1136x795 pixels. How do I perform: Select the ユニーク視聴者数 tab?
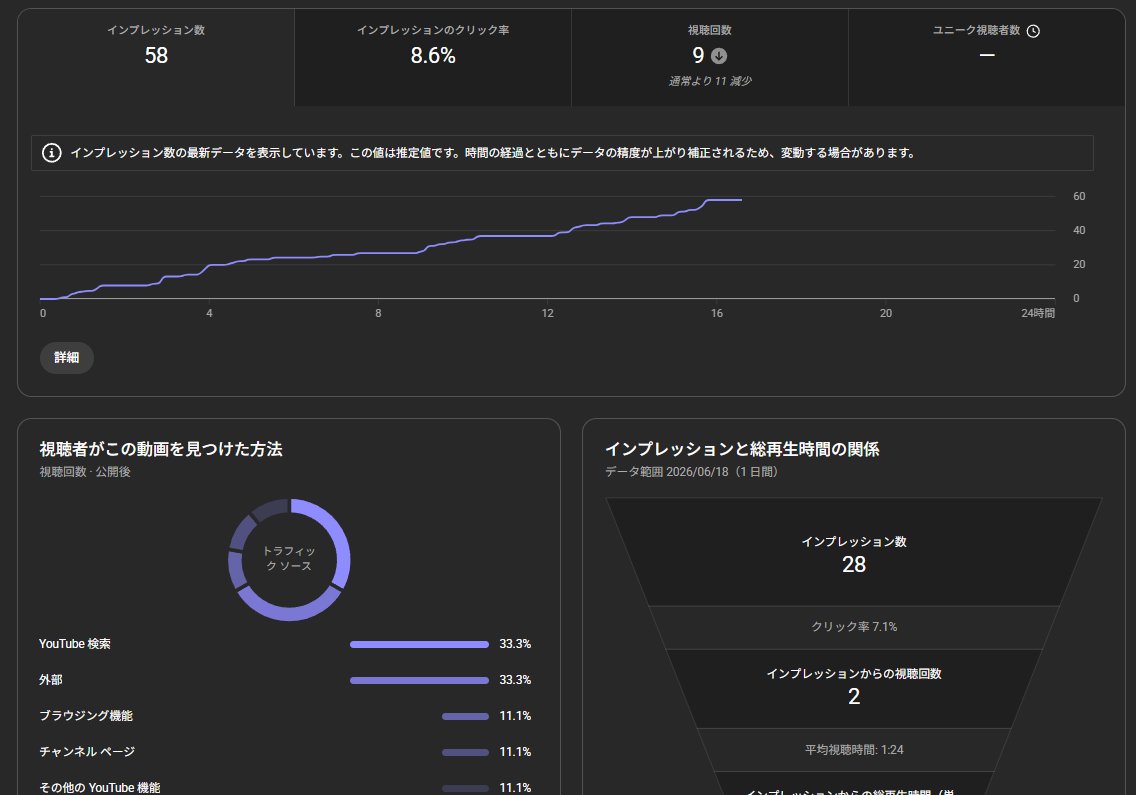986,58
